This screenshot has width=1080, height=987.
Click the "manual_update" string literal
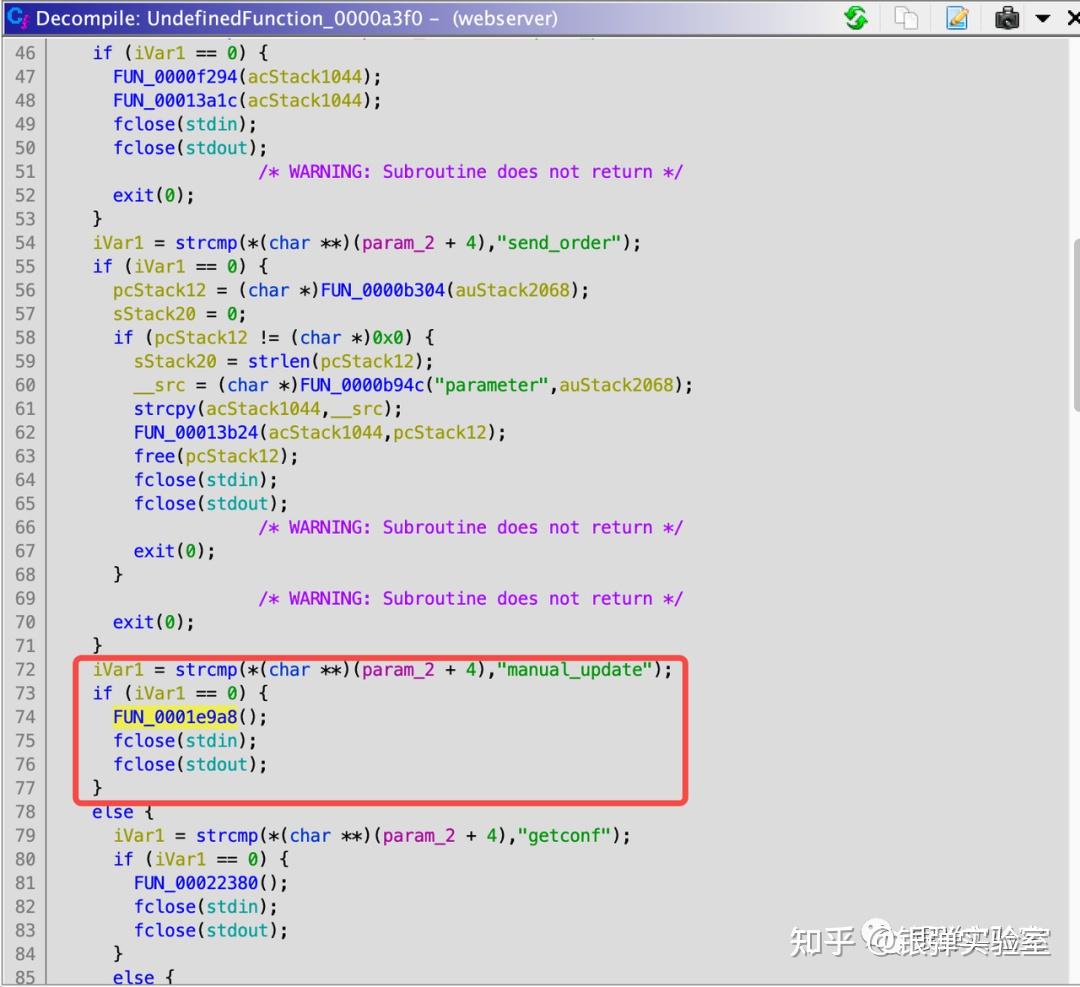click(574, 669)
